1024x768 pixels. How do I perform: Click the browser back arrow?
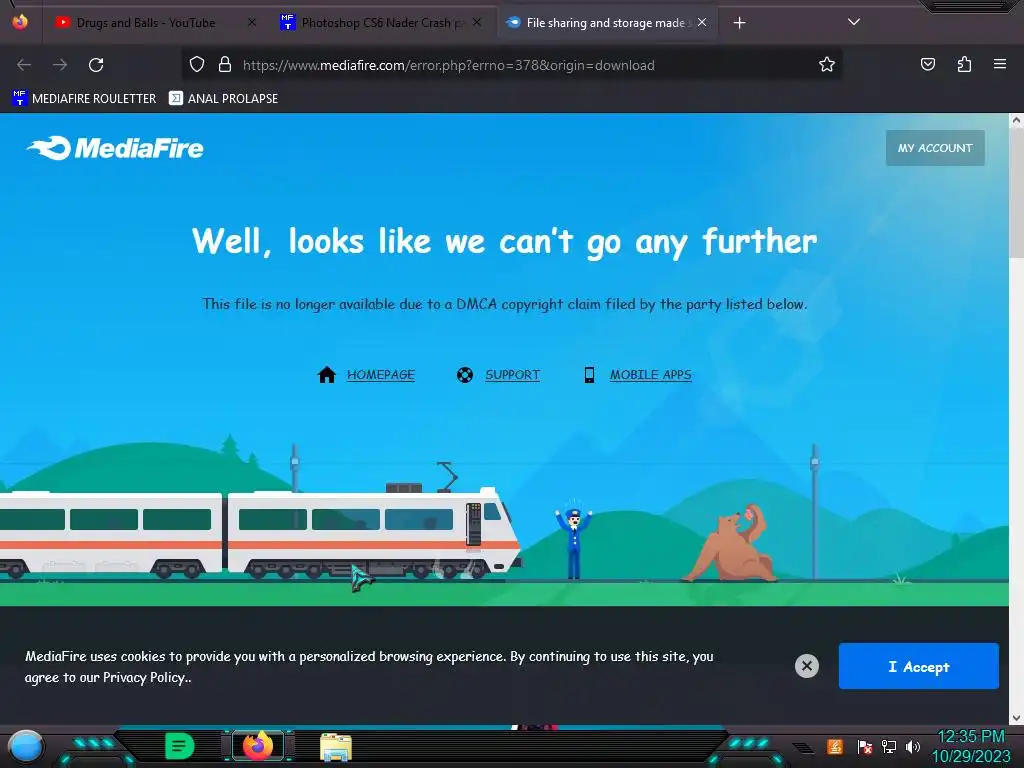(x=24, y=65)
